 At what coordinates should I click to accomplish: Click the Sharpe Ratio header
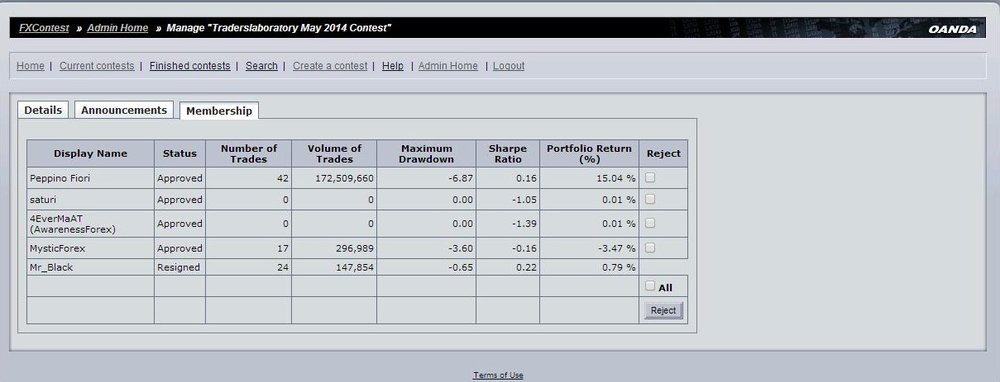coord(508,154)
